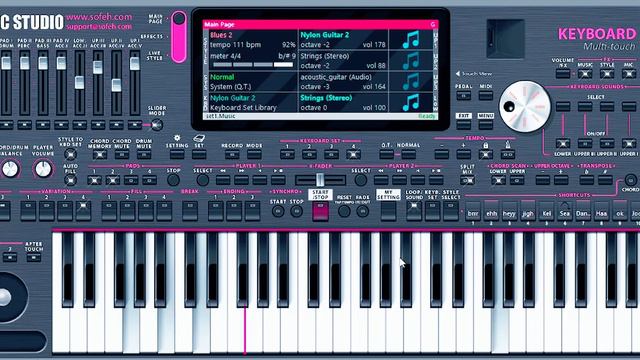Click the Record button
Image resolution: width=640 pixels, height=360 pixels.
[x=232, y=155]
